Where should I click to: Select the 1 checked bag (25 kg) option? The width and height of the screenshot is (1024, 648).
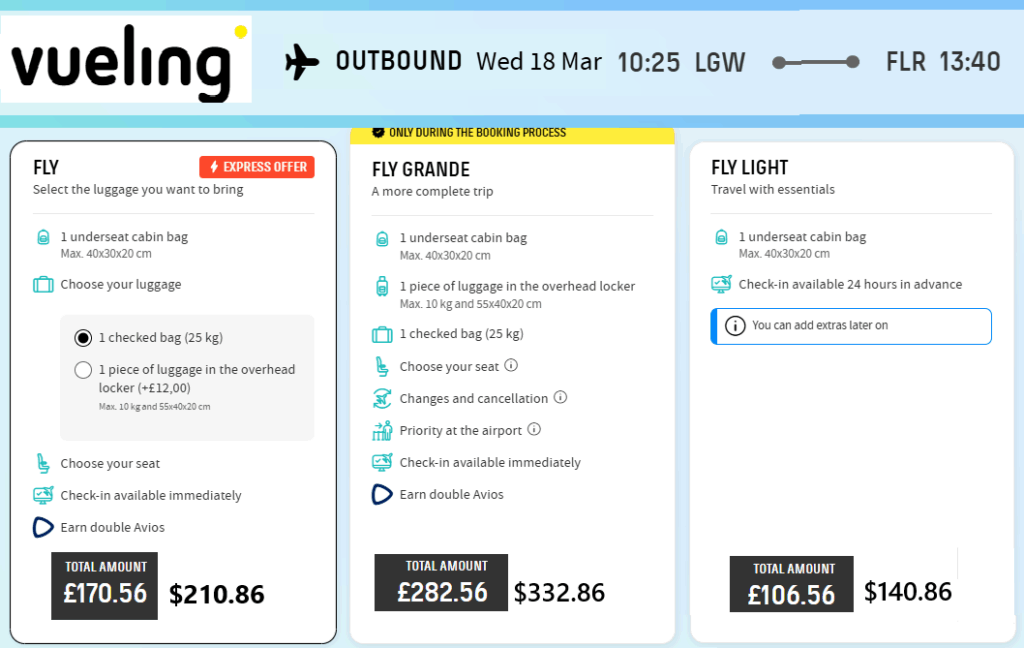pos(84,338)
